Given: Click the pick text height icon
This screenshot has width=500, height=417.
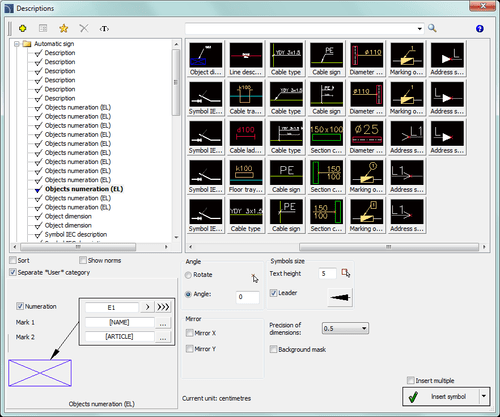Looking at the screenshot, I should point(346,273).
